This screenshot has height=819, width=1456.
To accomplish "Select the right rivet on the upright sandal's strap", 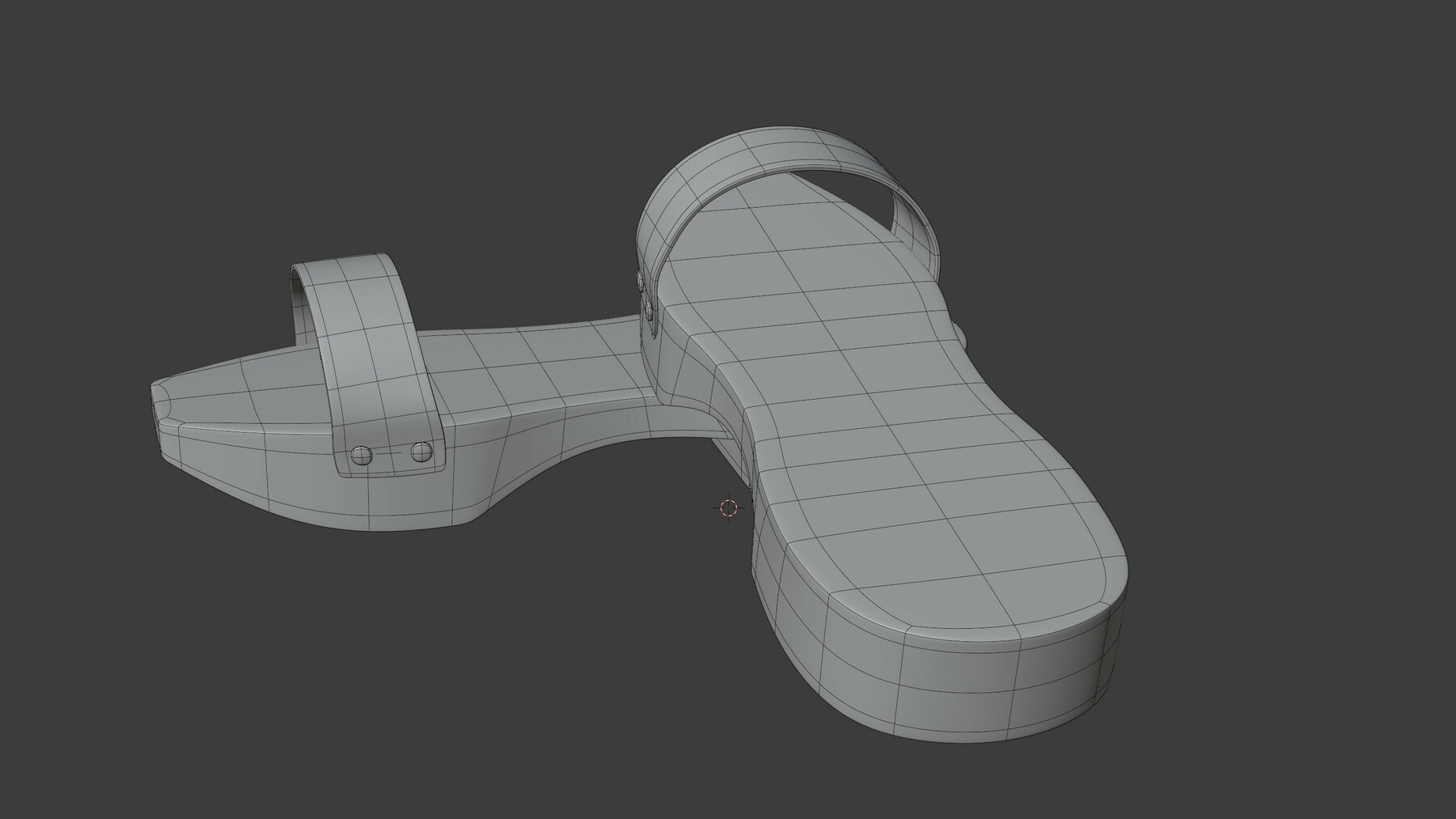I will (421, 452).
